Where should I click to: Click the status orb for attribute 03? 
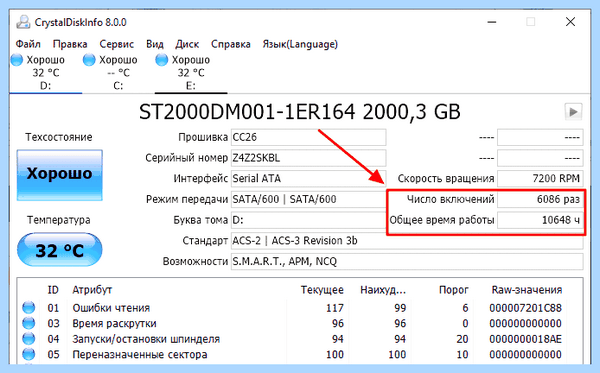[x=29, y=323]
